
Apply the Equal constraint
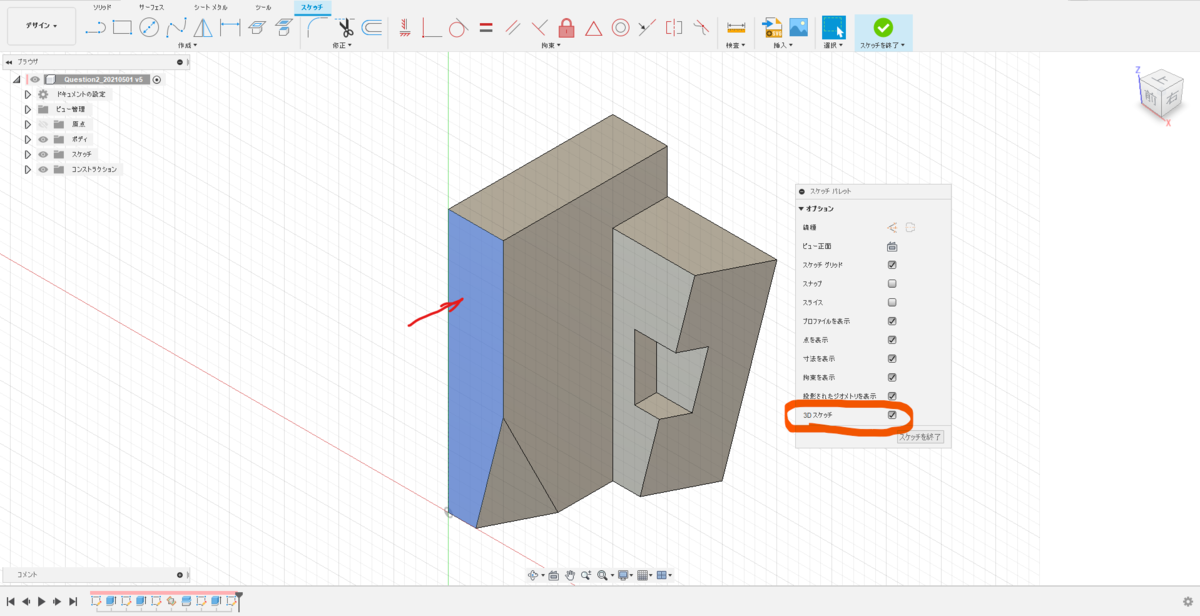pyautogui.click(x=486, y=28)
